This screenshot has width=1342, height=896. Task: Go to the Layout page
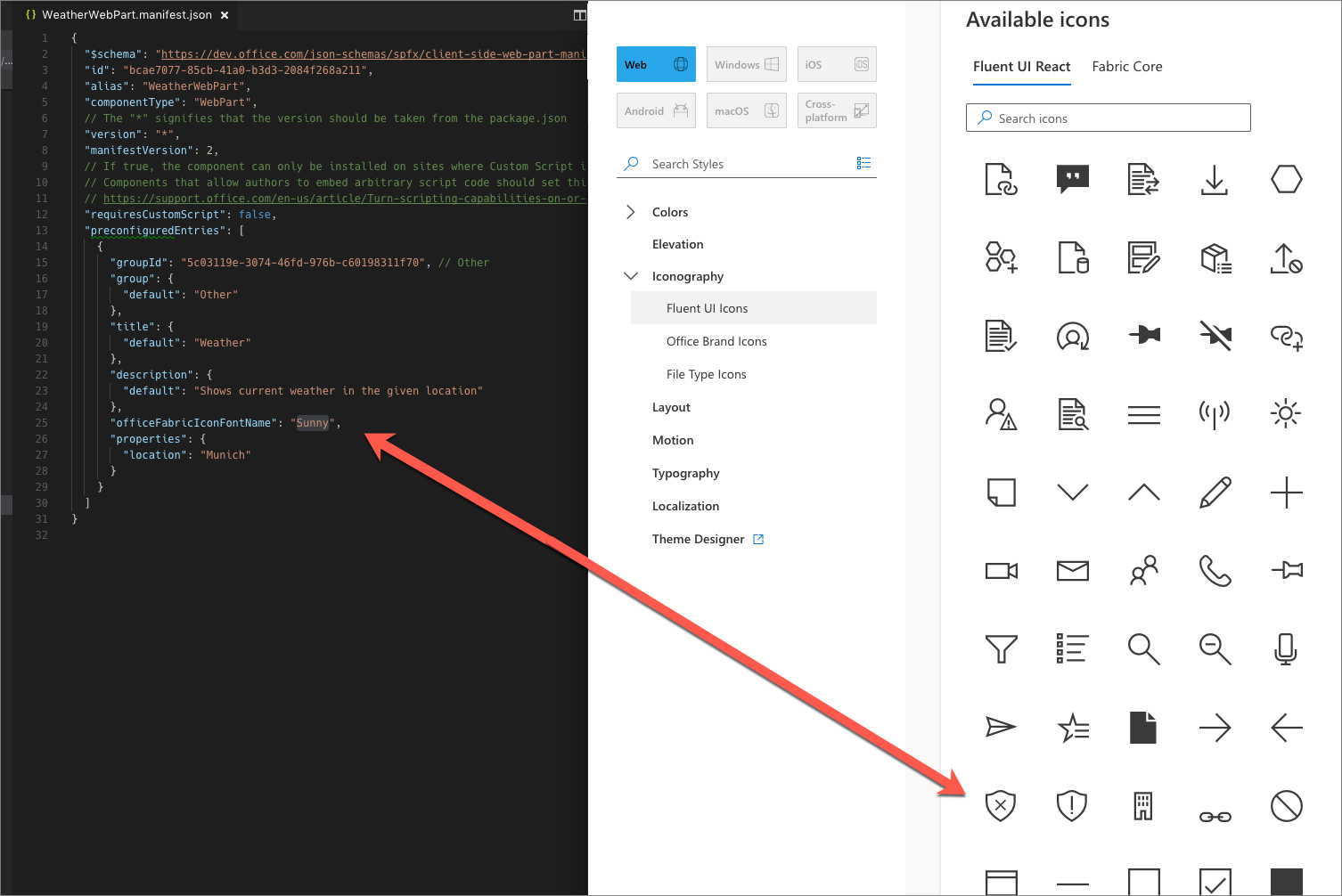[x=671, y=407]
